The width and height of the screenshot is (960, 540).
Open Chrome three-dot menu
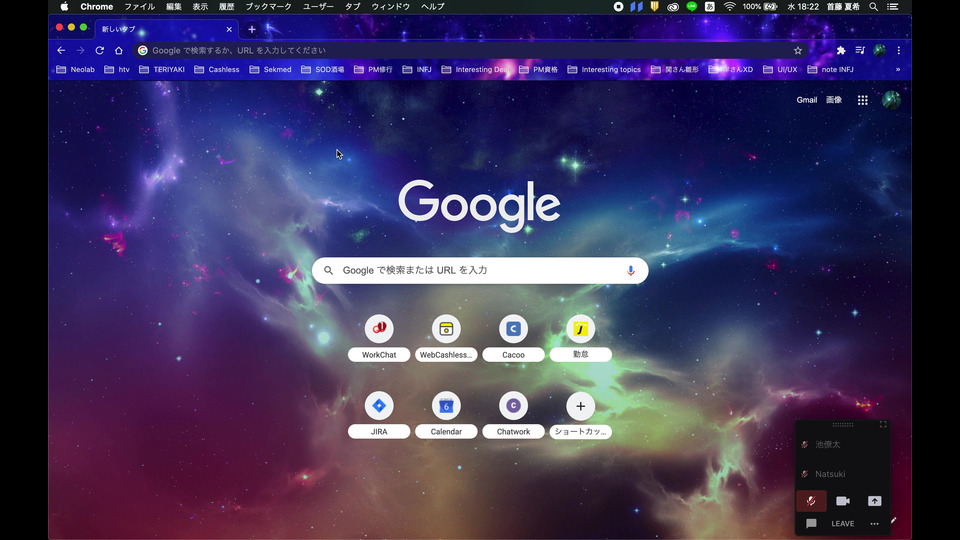pos(899,51)
